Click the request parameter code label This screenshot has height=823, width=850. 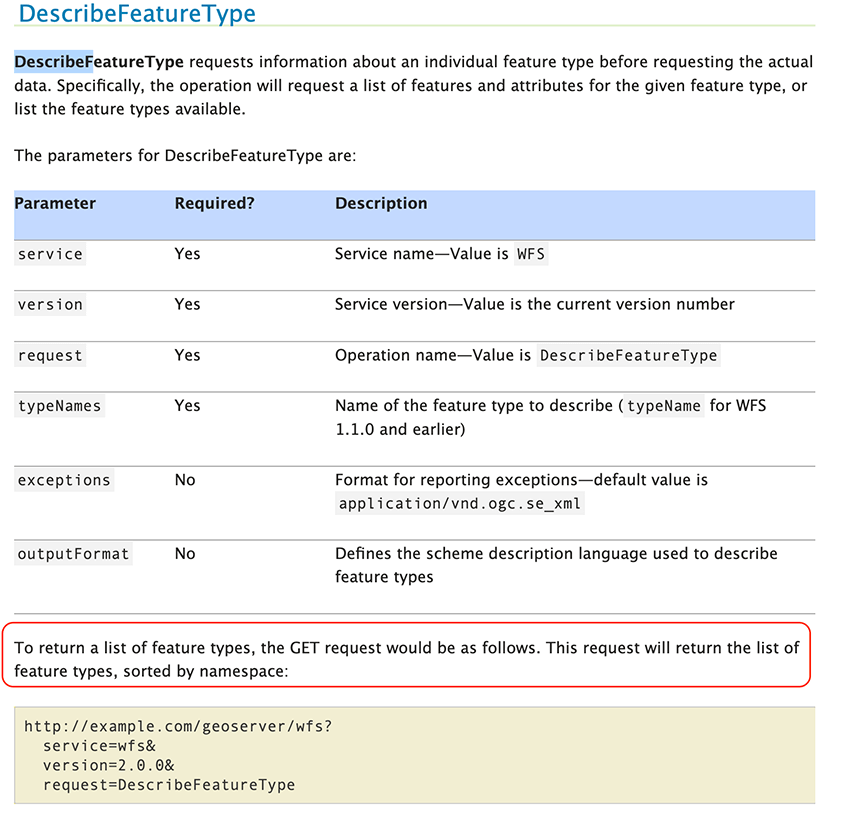[50, 355]
